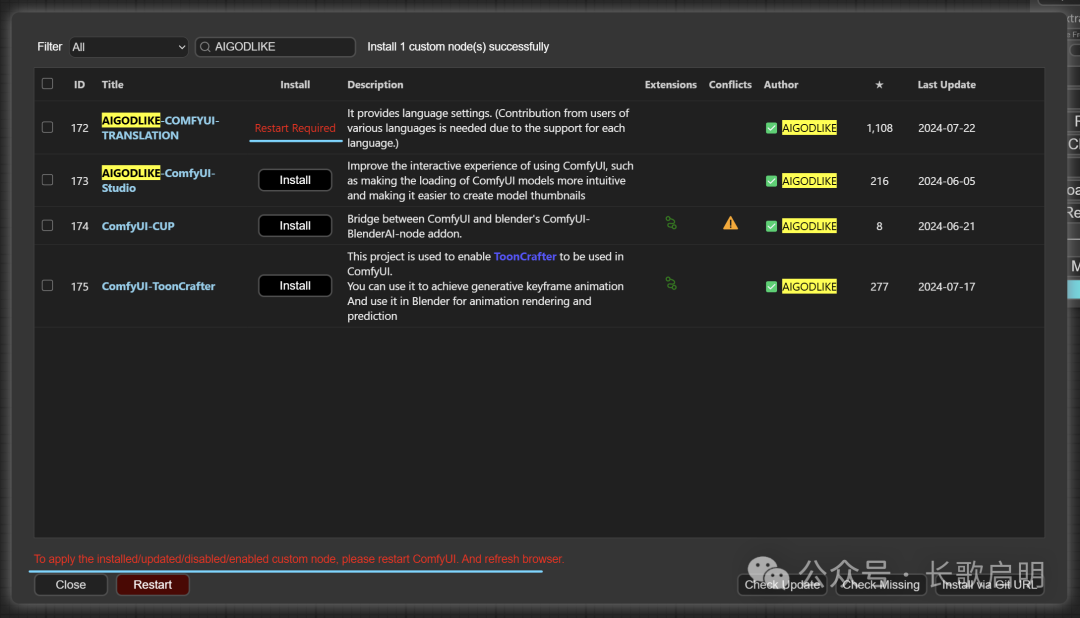
Task: Click the green verified icon in row 172
Action: tap(771, 128)
